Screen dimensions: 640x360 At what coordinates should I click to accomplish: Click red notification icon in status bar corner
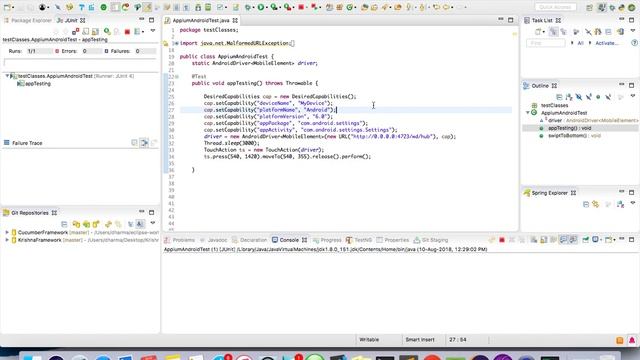tap(632, 340)
